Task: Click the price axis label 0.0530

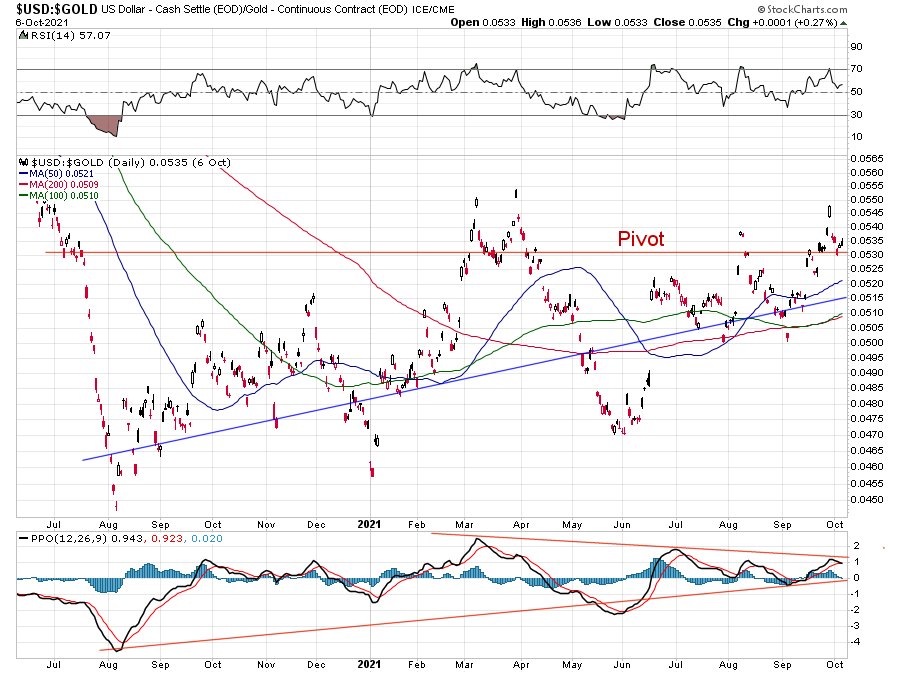Action: click(867, 255)
